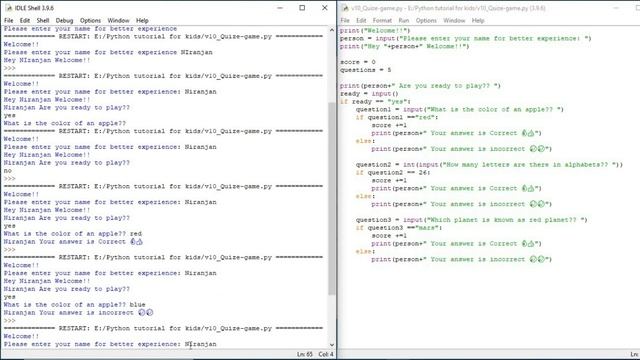
Task: Click the shell scrollbar down arrow
Action: click(x=332, y=345)
